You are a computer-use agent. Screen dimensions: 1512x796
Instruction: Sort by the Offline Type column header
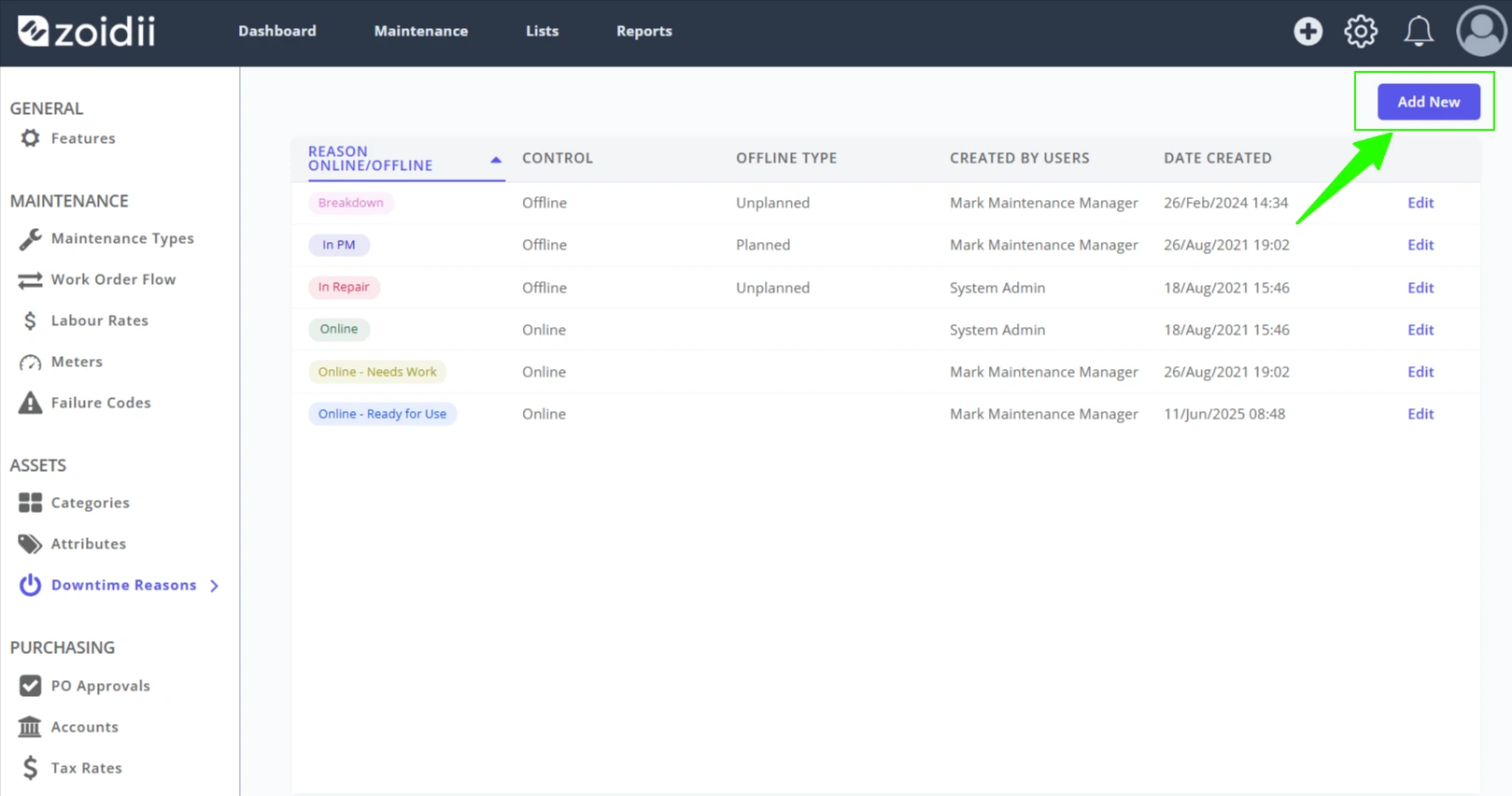click(786, 158)
